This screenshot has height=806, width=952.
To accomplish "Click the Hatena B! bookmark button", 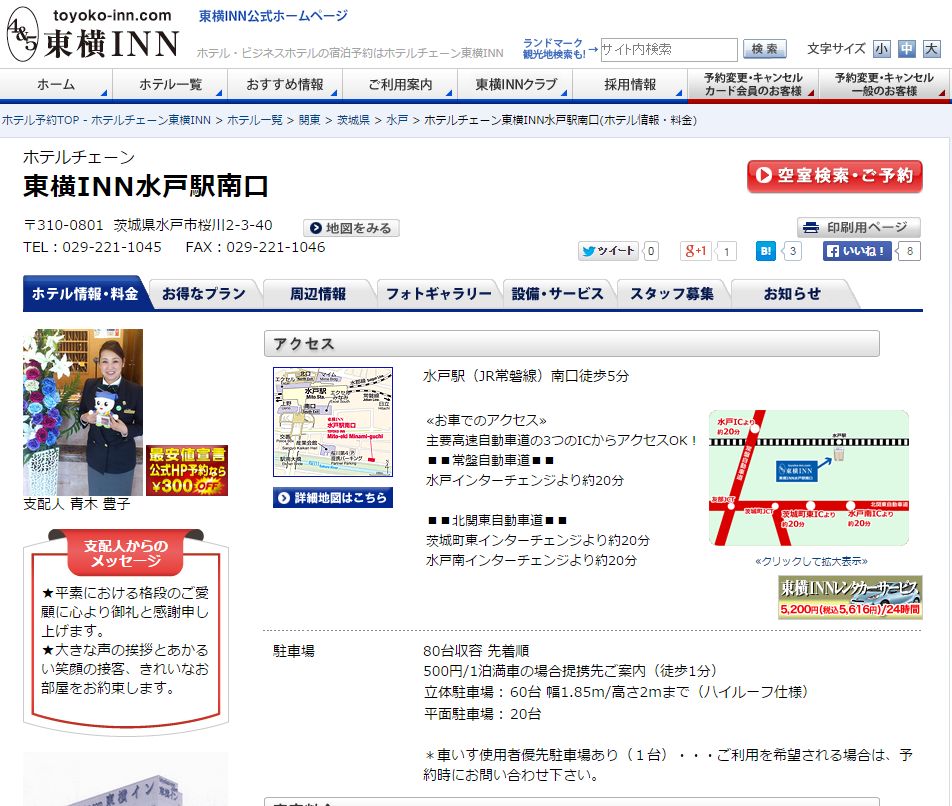I will point(766,251).
